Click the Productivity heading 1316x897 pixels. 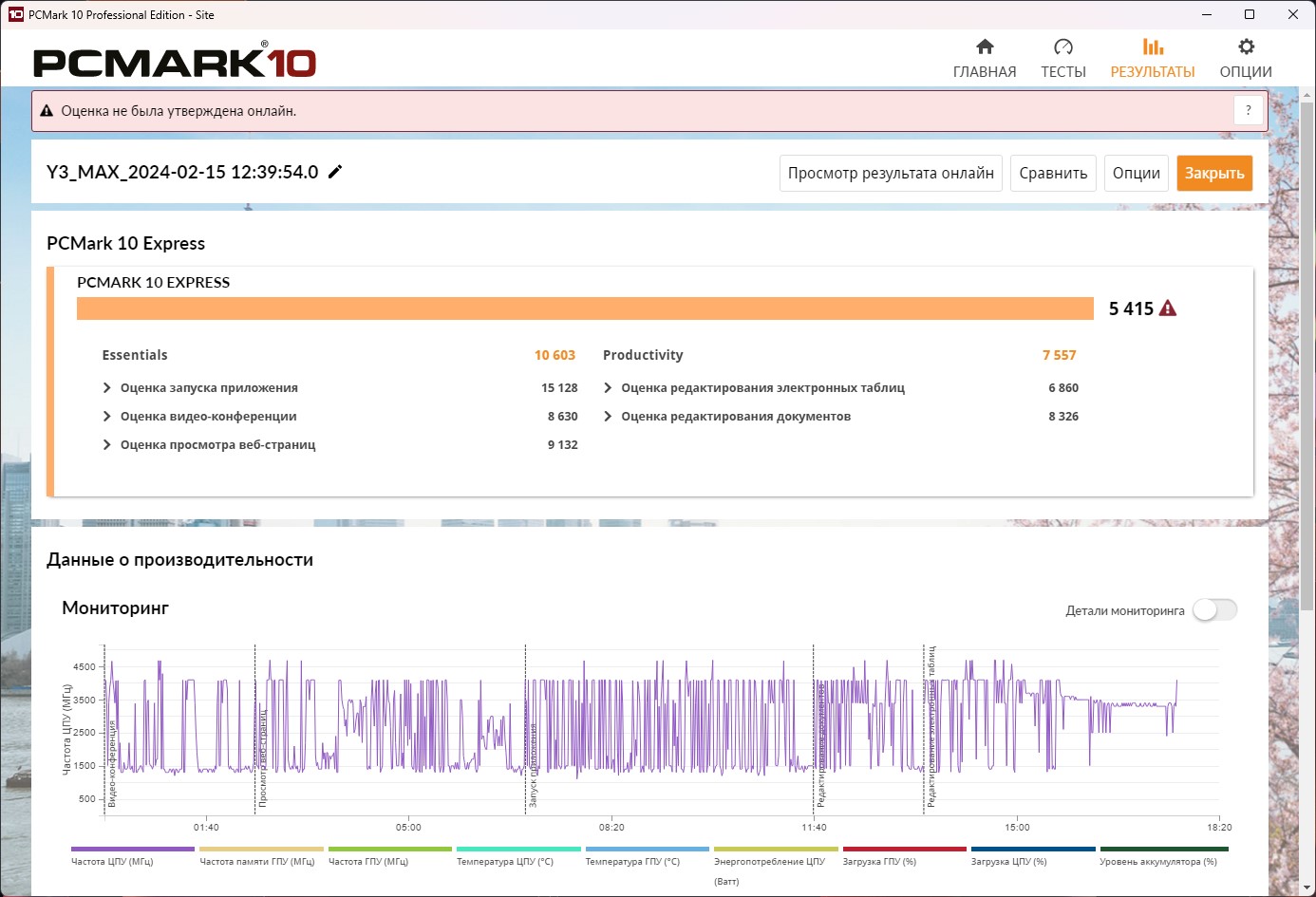[x=643, y=355]
